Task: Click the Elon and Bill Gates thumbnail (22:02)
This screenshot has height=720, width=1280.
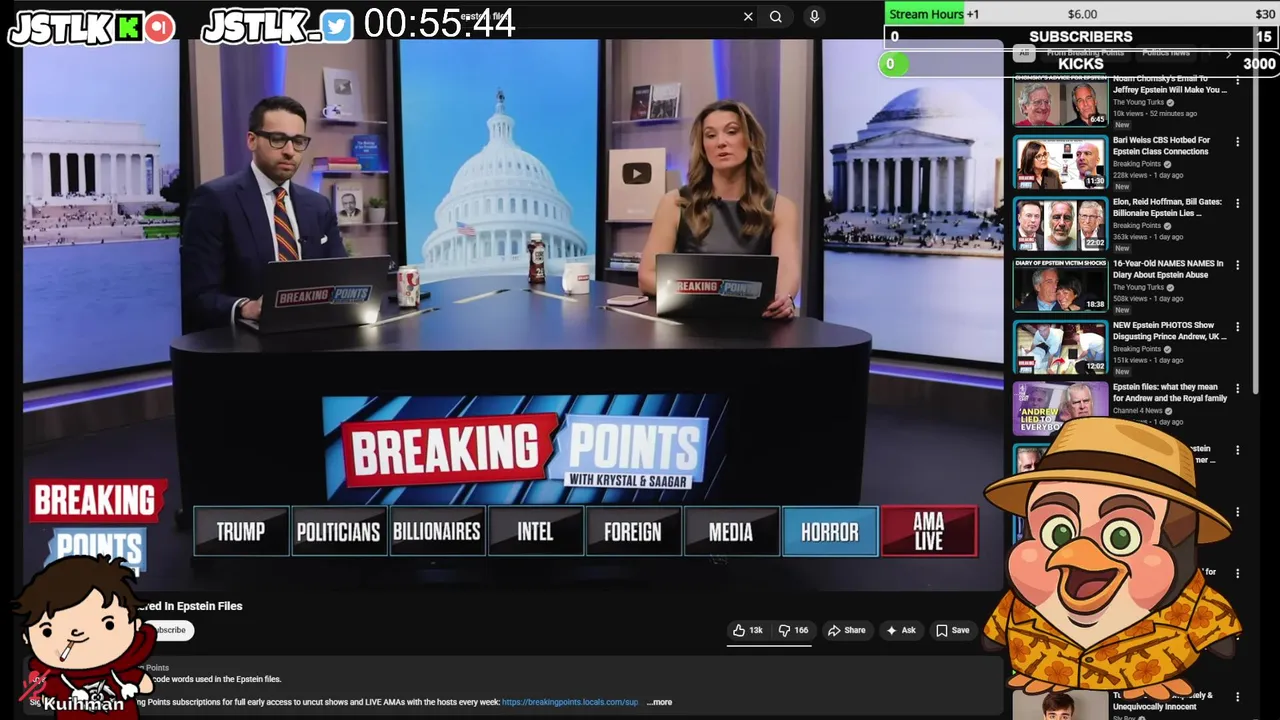Action: (1060, 225)
